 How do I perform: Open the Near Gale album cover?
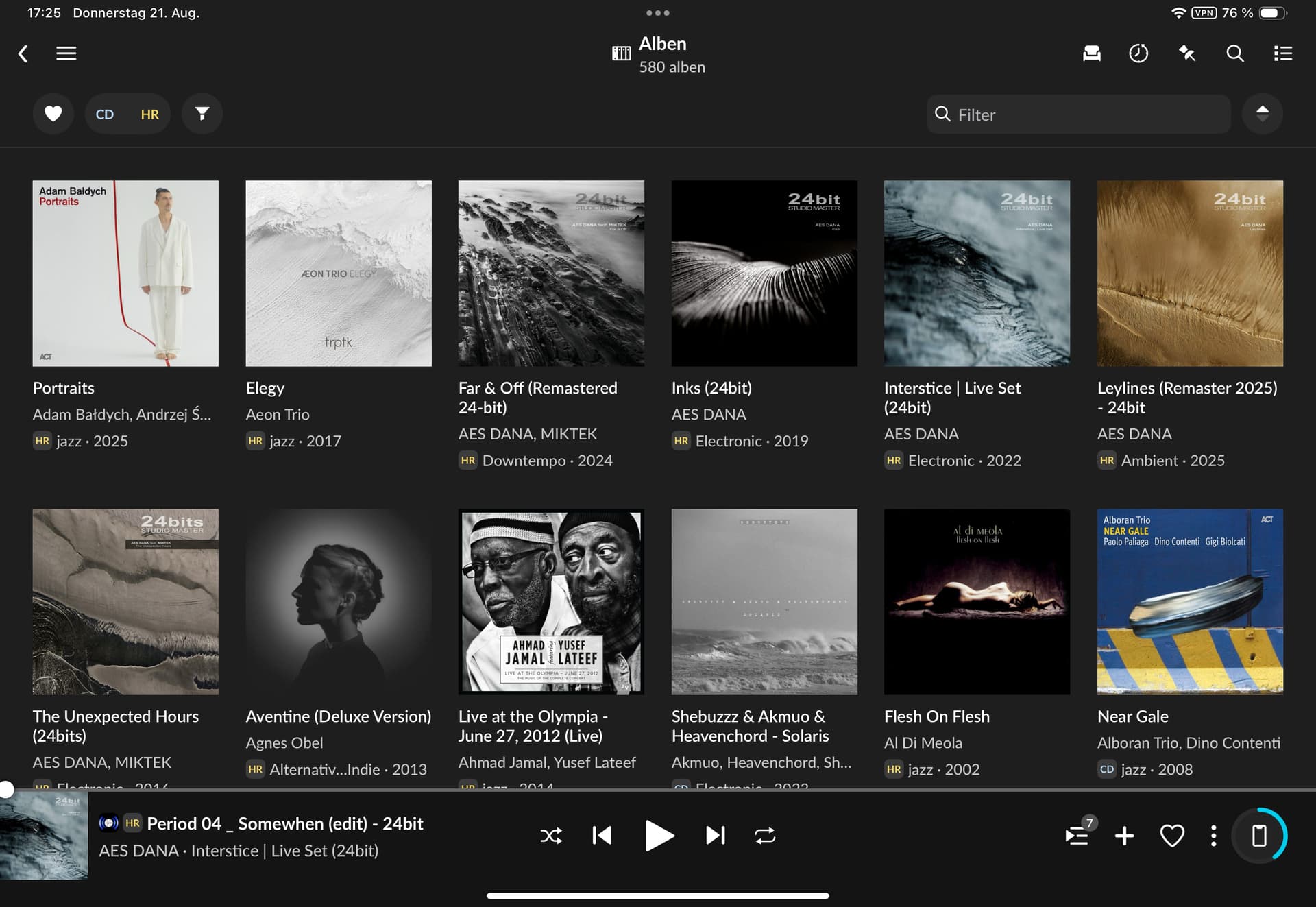click(1190, 602)
